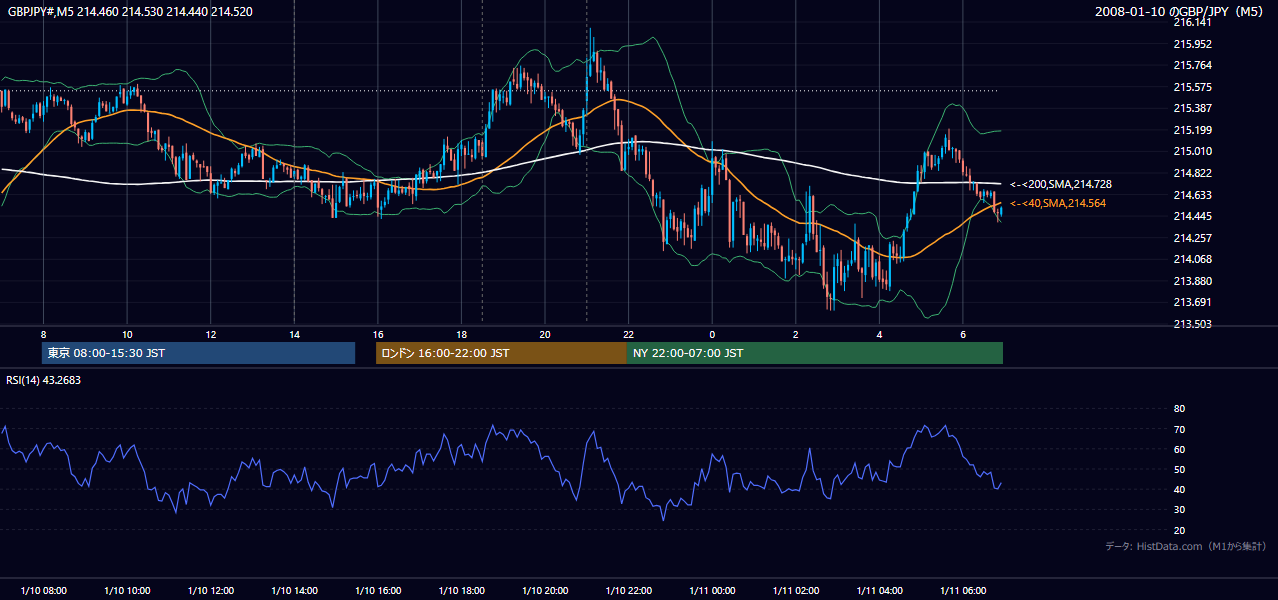Click RSI scale level 70
This screenshot has height=600, width=1278.
[x=1179, y=429]
